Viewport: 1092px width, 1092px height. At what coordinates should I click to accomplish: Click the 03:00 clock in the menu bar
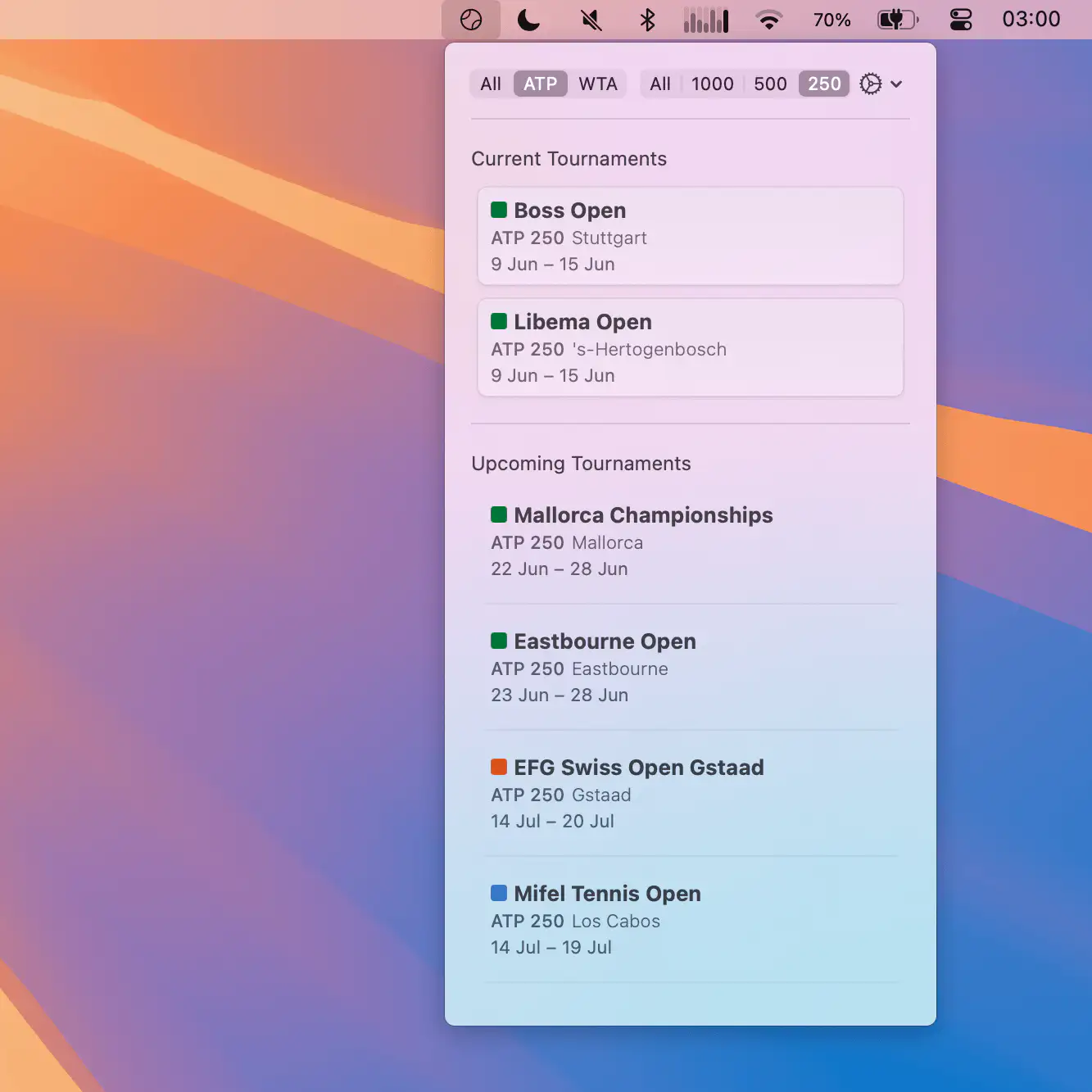(x=1031, y=19)
